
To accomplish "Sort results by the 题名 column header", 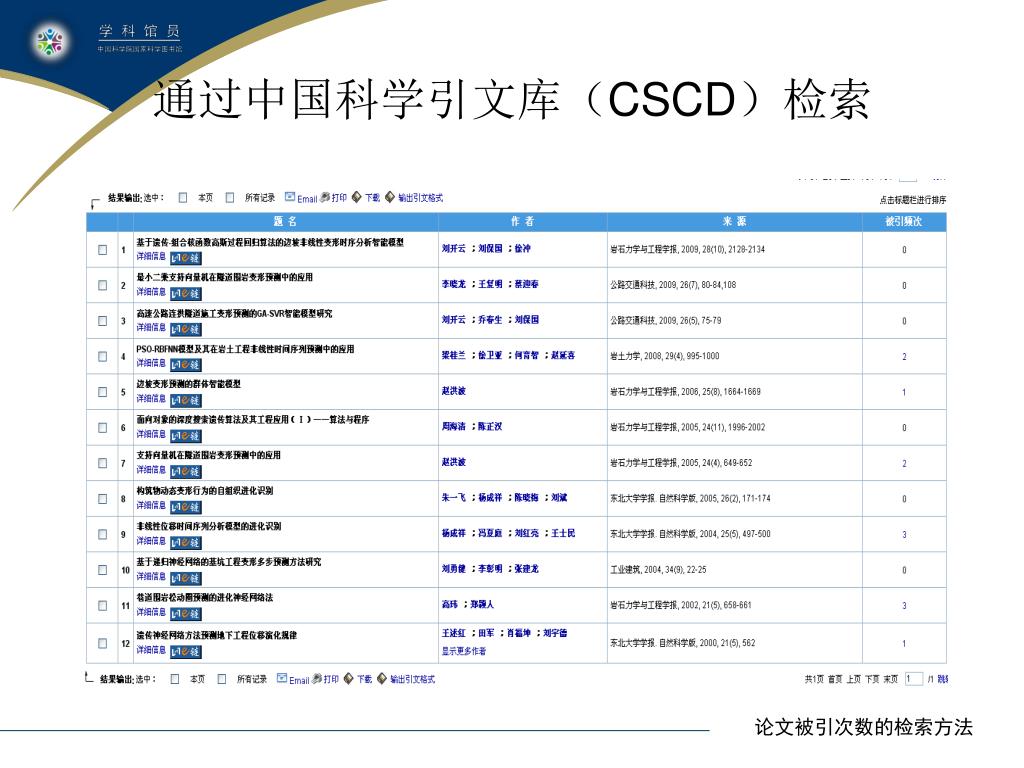I will pos(285,221).
